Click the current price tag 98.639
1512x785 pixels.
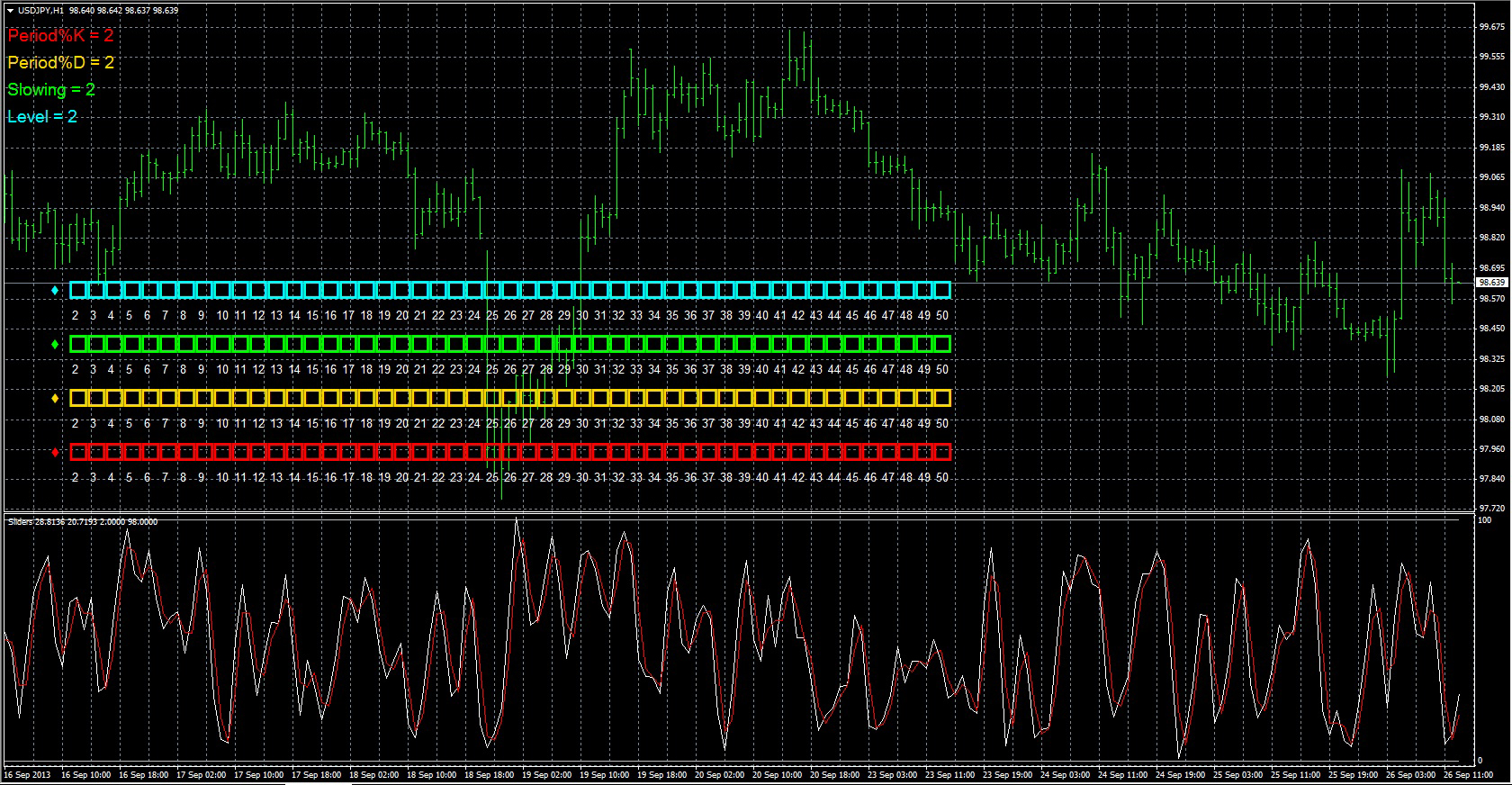click(1491, 283)
